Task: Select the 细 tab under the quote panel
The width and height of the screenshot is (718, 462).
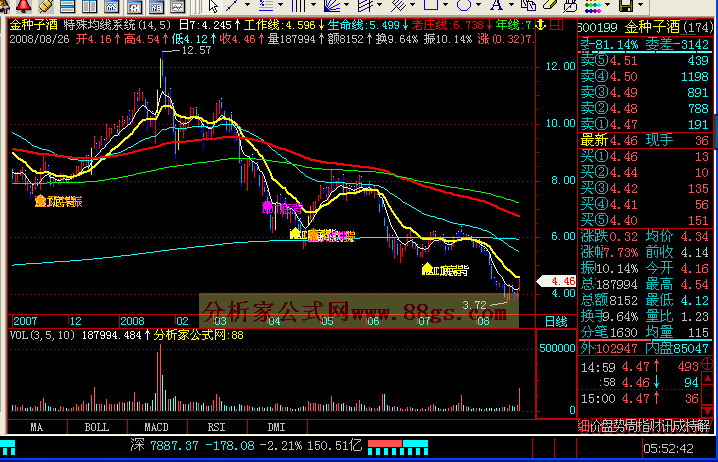Action: (x=584, y=426)
